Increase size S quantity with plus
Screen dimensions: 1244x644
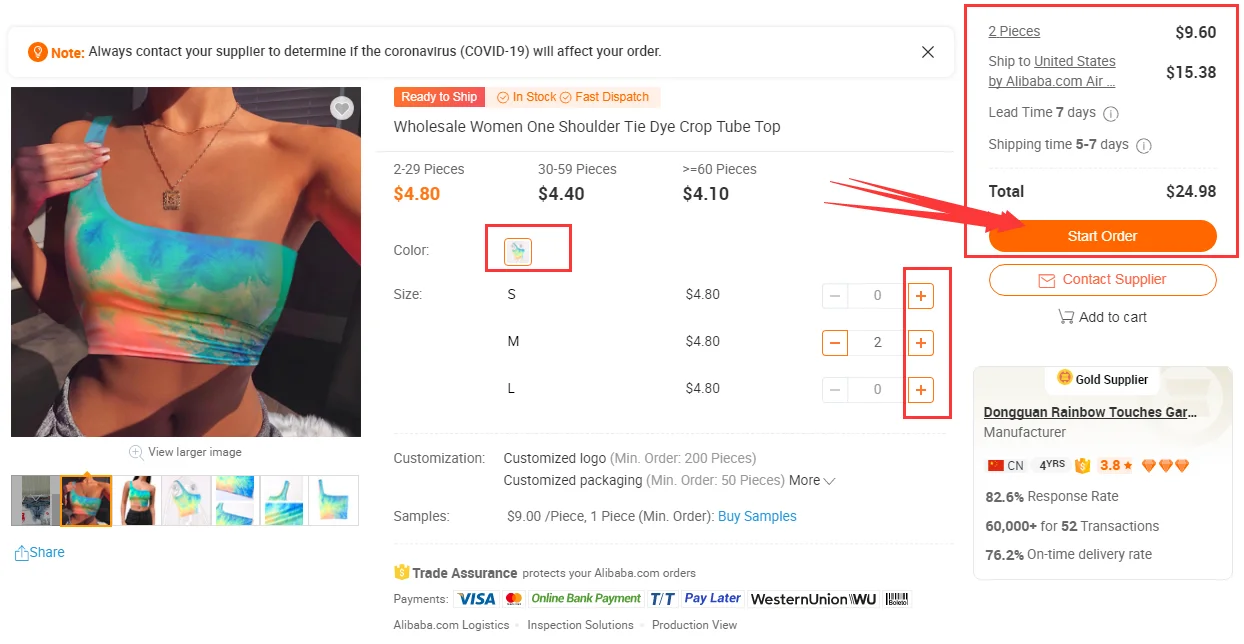921,296
